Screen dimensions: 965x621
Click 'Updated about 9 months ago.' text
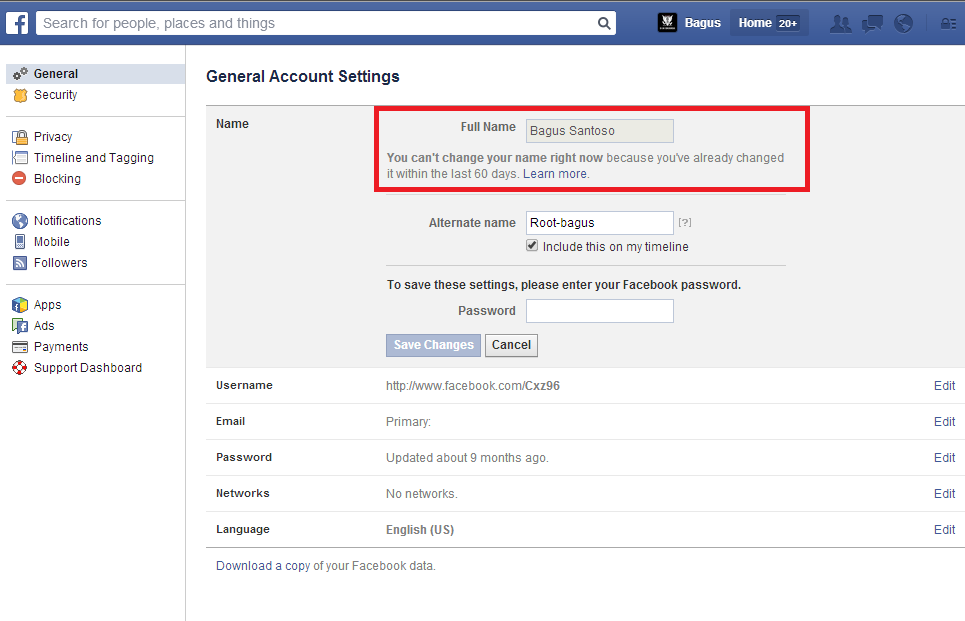(467, 458)
